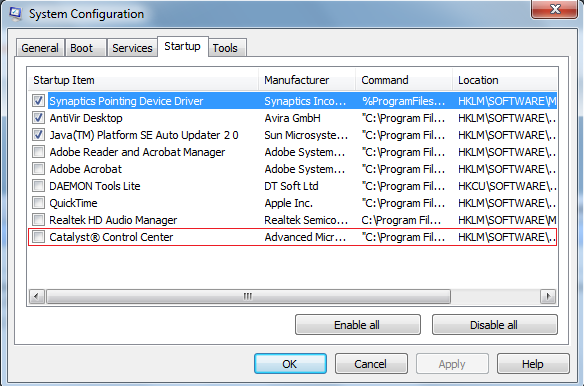Sort by the Startup Item column header
The image size is (584, 386).
pos(143,80)
